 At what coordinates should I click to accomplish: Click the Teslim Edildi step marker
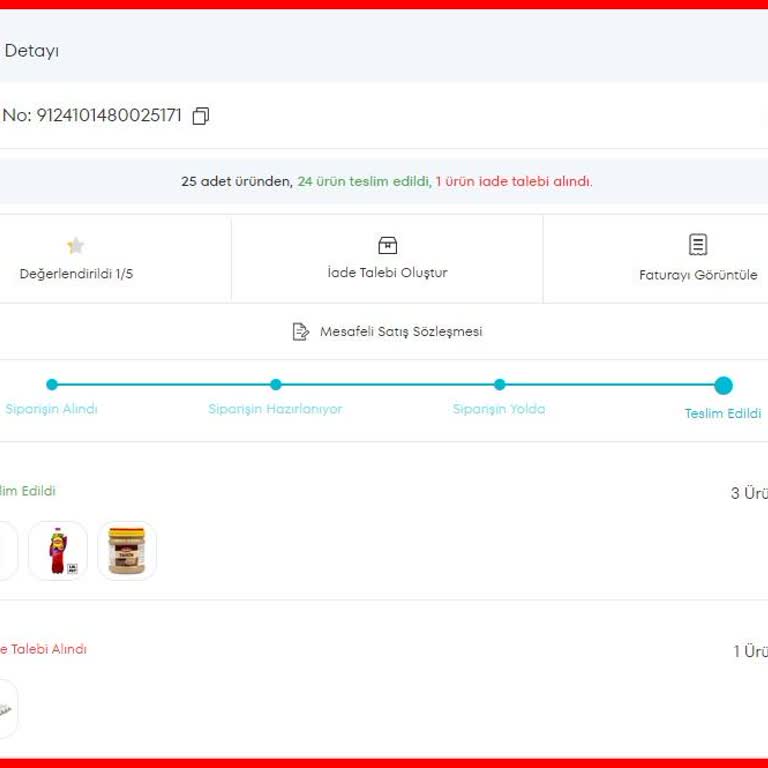(723, 385)
